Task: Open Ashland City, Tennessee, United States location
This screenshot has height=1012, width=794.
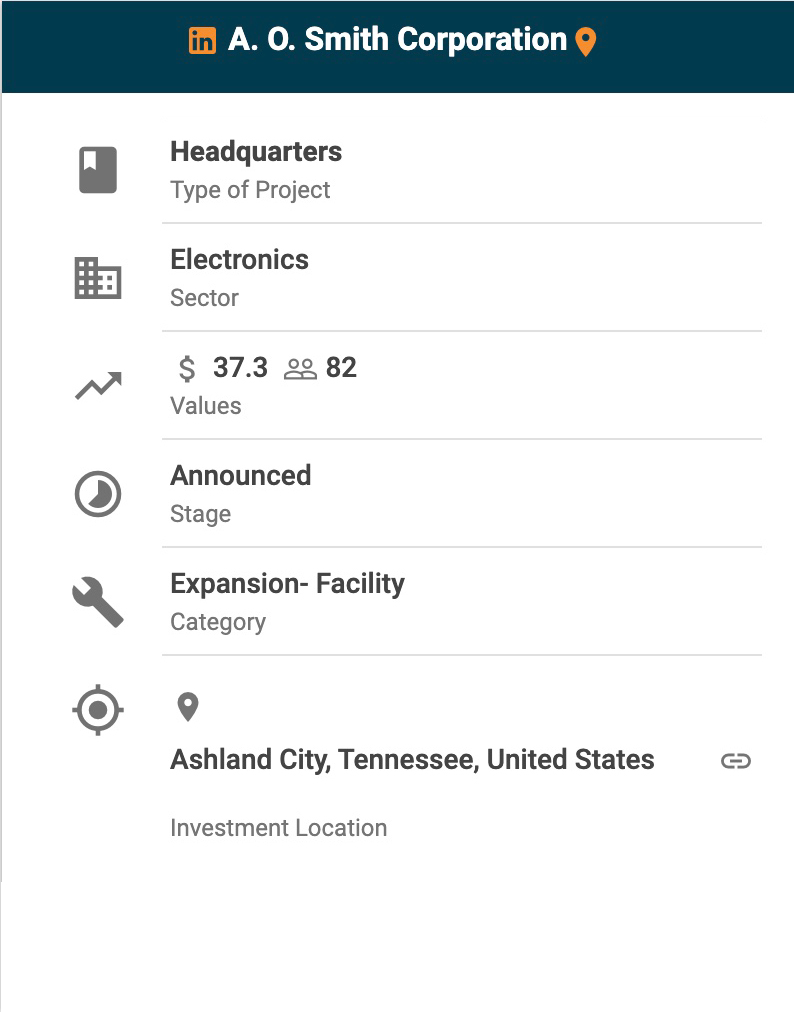Action: point(412,760)
